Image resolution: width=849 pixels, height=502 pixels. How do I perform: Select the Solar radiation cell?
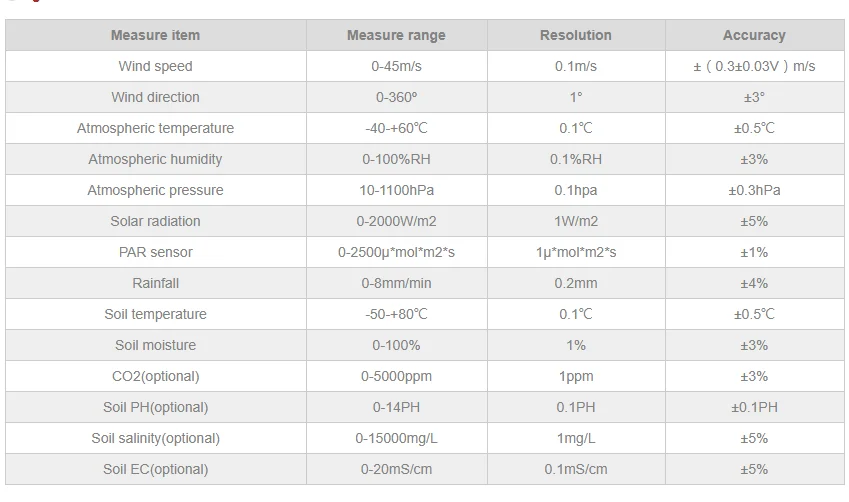click(155, 221)
